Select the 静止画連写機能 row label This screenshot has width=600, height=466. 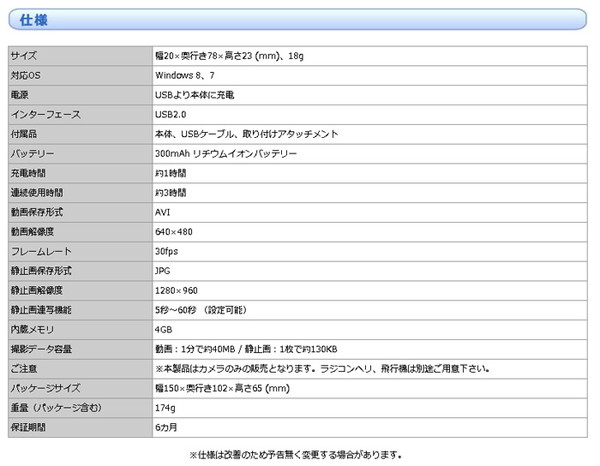pyautogui.click(x=41, y=309)
